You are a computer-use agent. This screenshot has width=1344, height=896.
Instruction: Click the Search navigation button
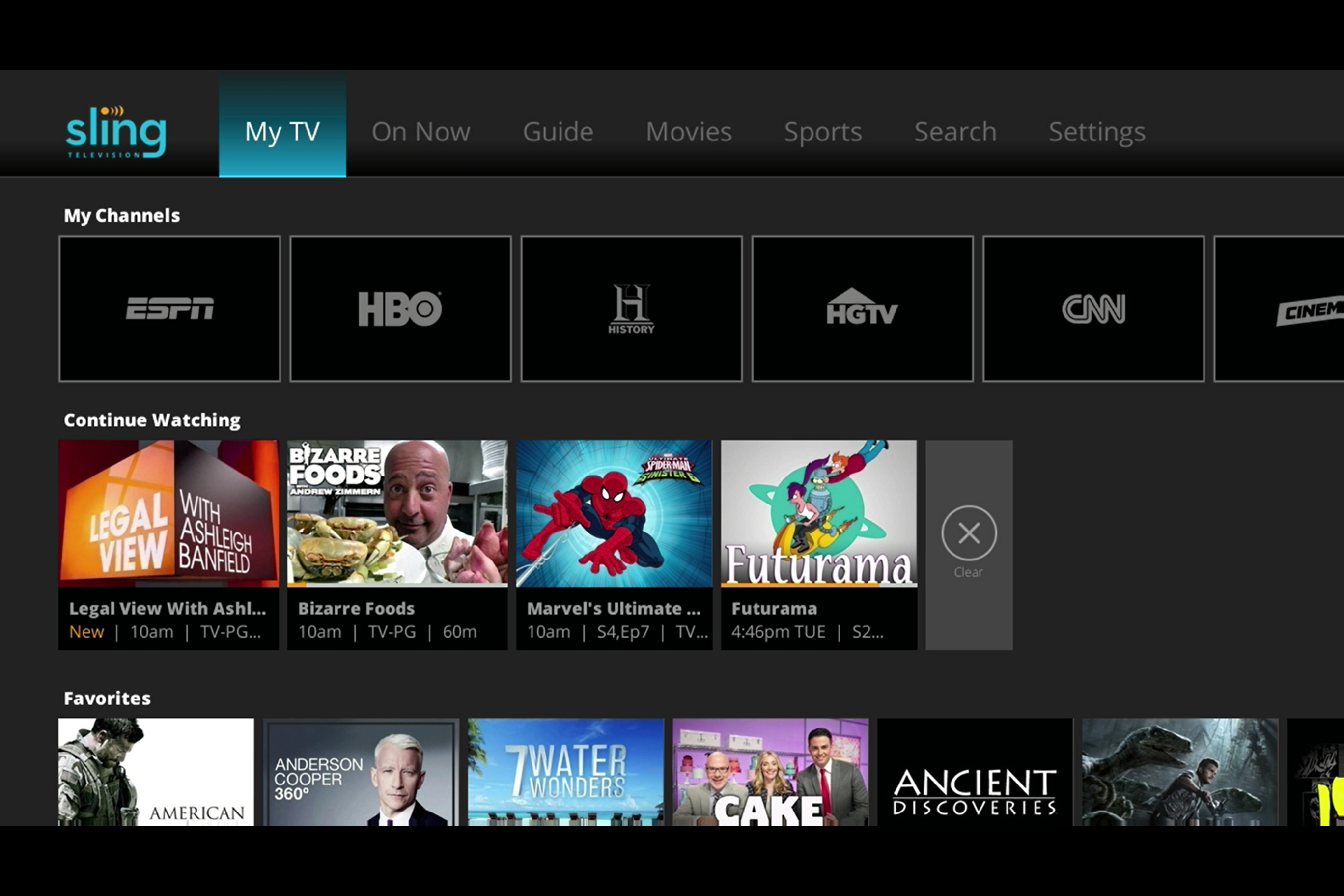tap(955, 130)
